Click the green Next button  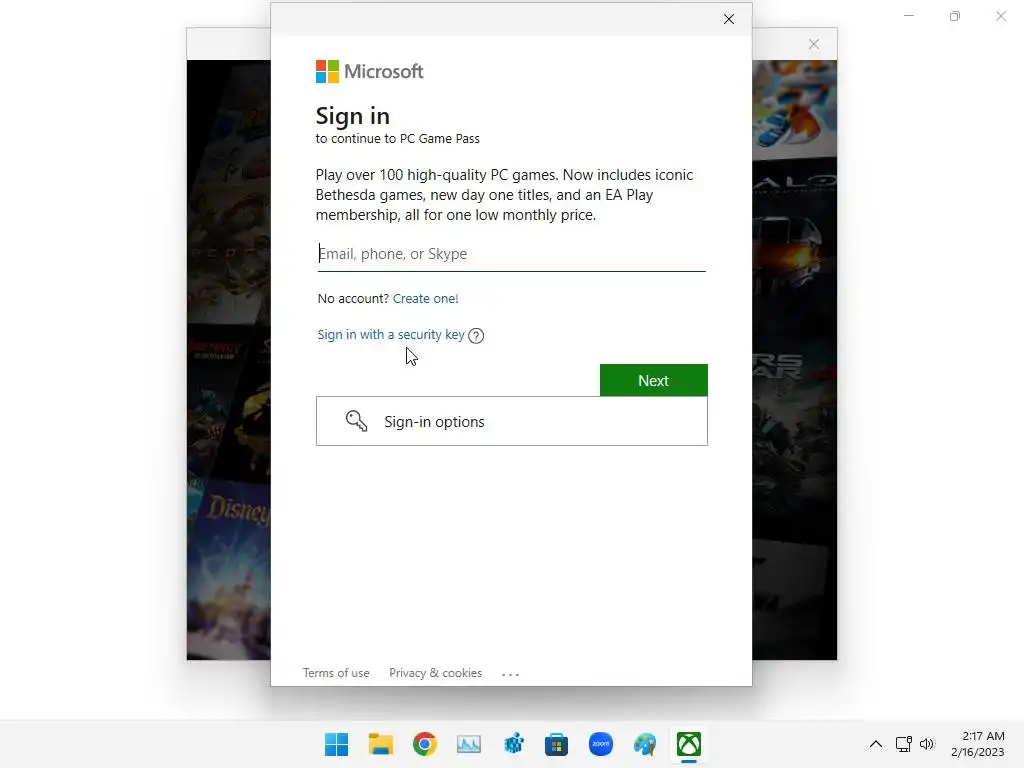coord(653,380)
